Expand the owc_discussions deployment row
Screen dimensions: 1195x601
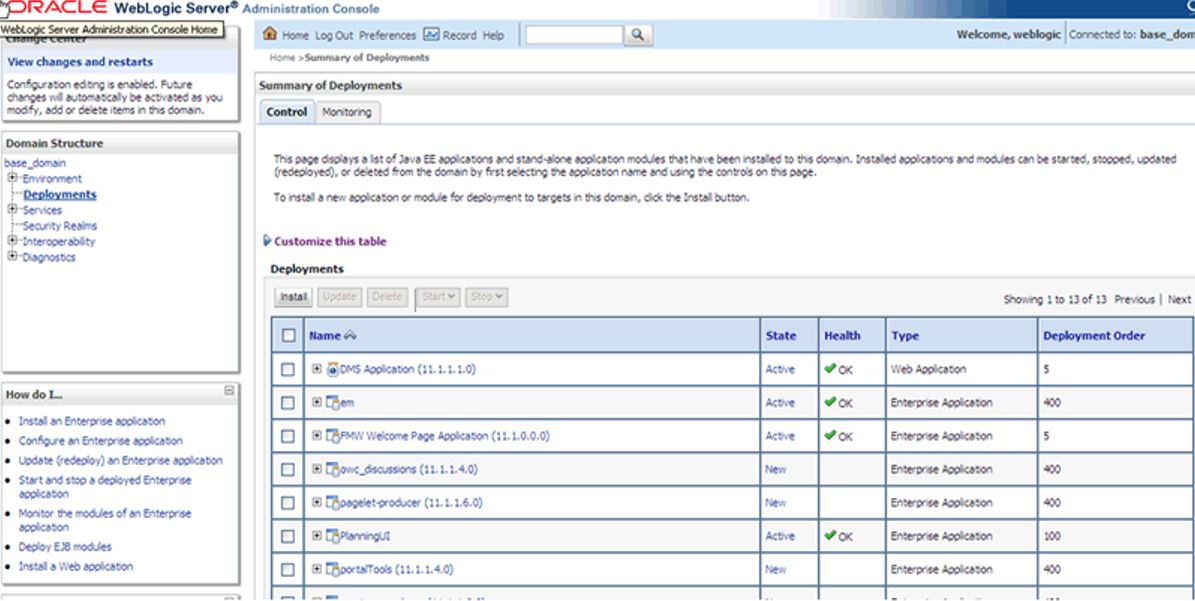pos(317,469)
